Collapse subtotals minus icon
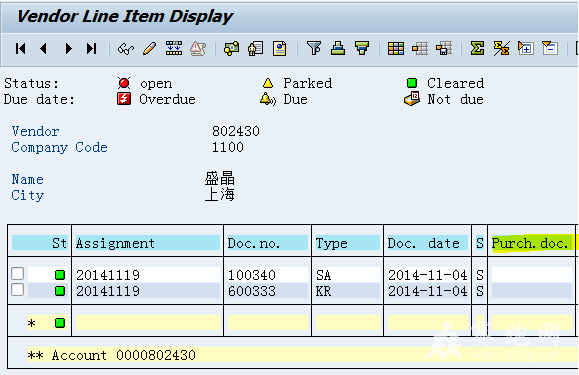 coord(549,48)
